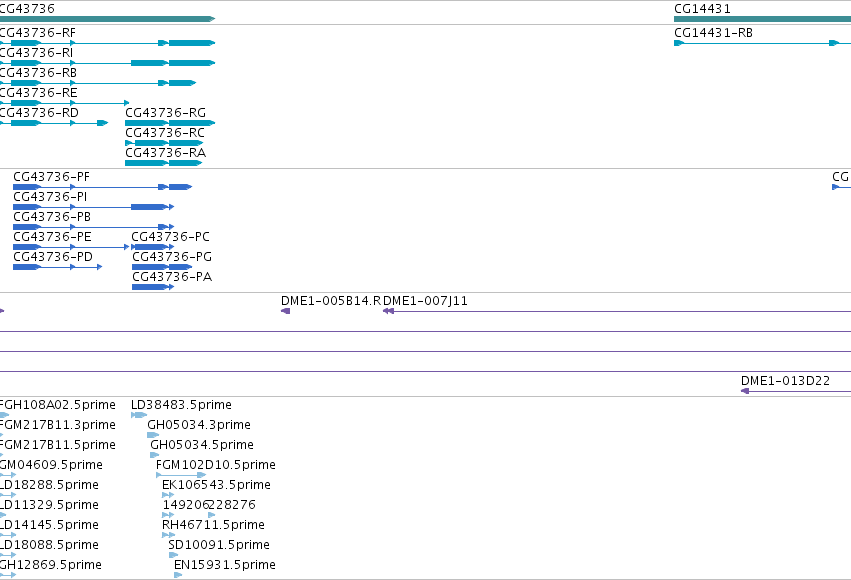Select the EK106543.5prime EST label
The image size is (851, 580).
(x=216, y=485)
